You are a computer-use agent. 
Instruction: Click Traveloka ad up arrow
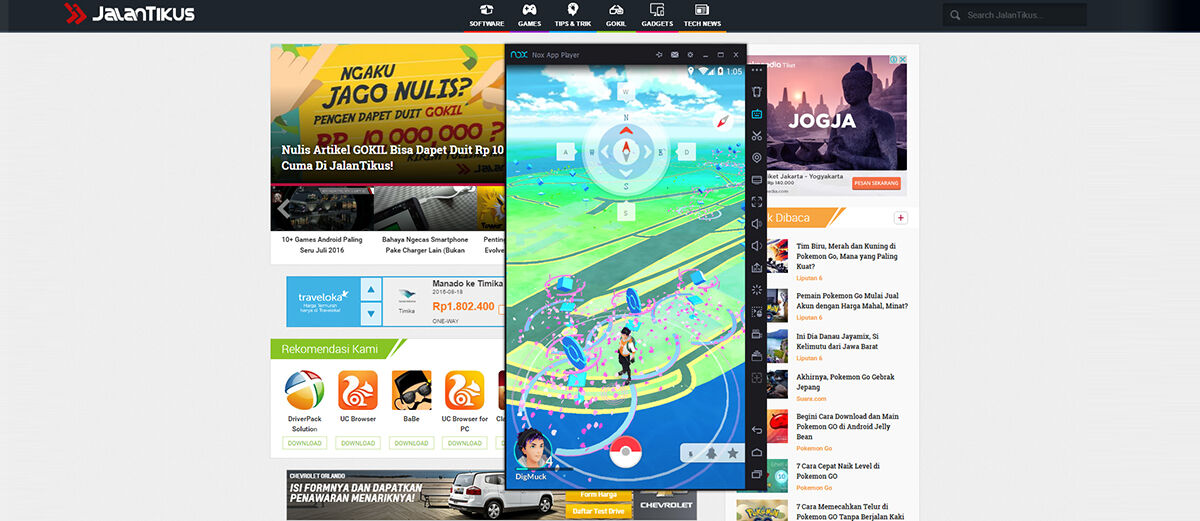(371, 290)
